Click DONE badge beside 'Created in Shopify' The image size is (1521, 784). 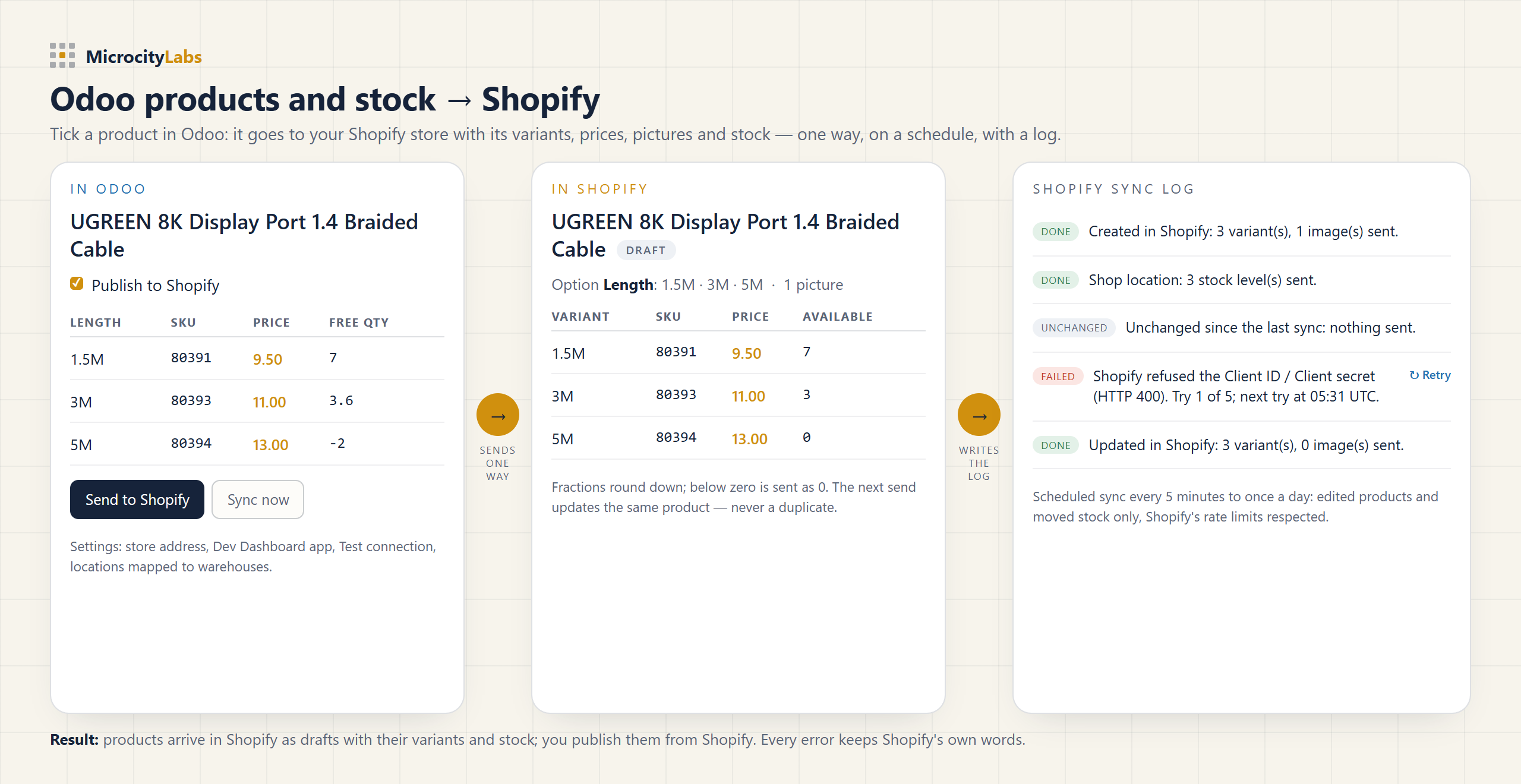(x=1056, y=231)
